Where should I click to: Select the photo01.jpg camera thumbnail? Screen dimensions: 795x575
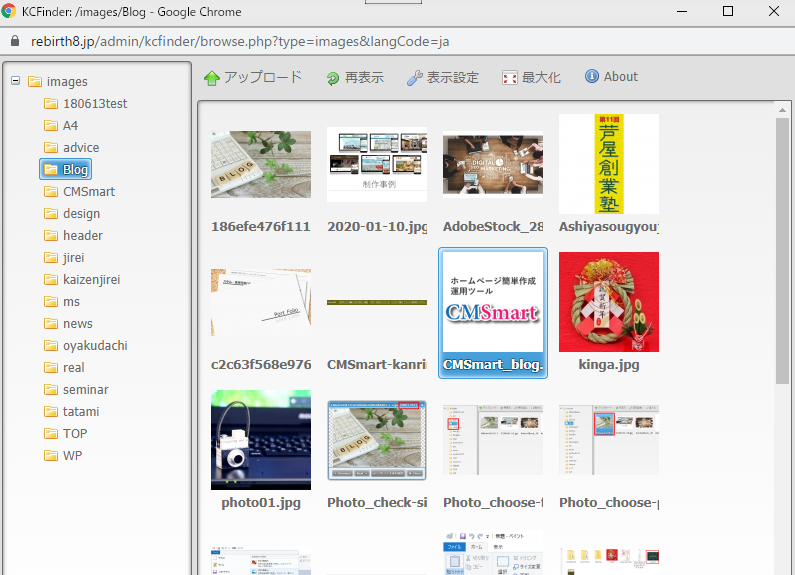pyautogui.click(x=261, y=440)
